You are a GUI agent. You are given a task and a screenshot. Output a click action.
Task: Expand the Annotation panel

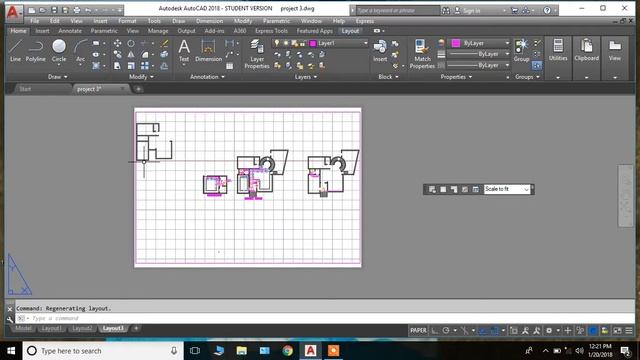pos(207,77)
